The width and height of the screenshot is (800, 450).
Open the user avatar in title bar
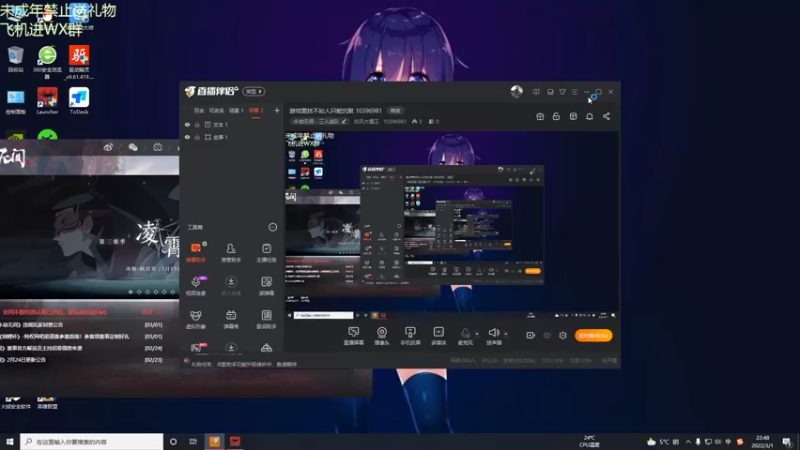516,91
